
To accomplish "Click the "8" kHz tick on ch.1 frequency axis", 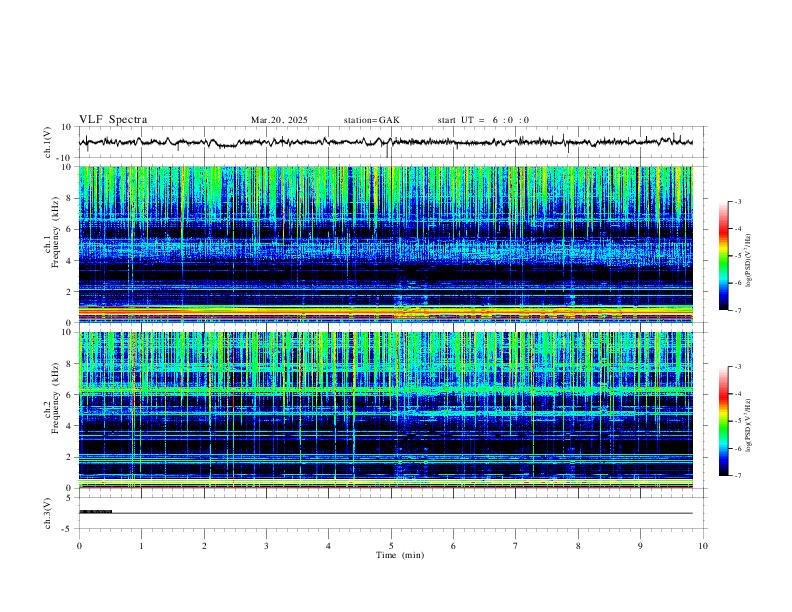I will tap(69, 198).
